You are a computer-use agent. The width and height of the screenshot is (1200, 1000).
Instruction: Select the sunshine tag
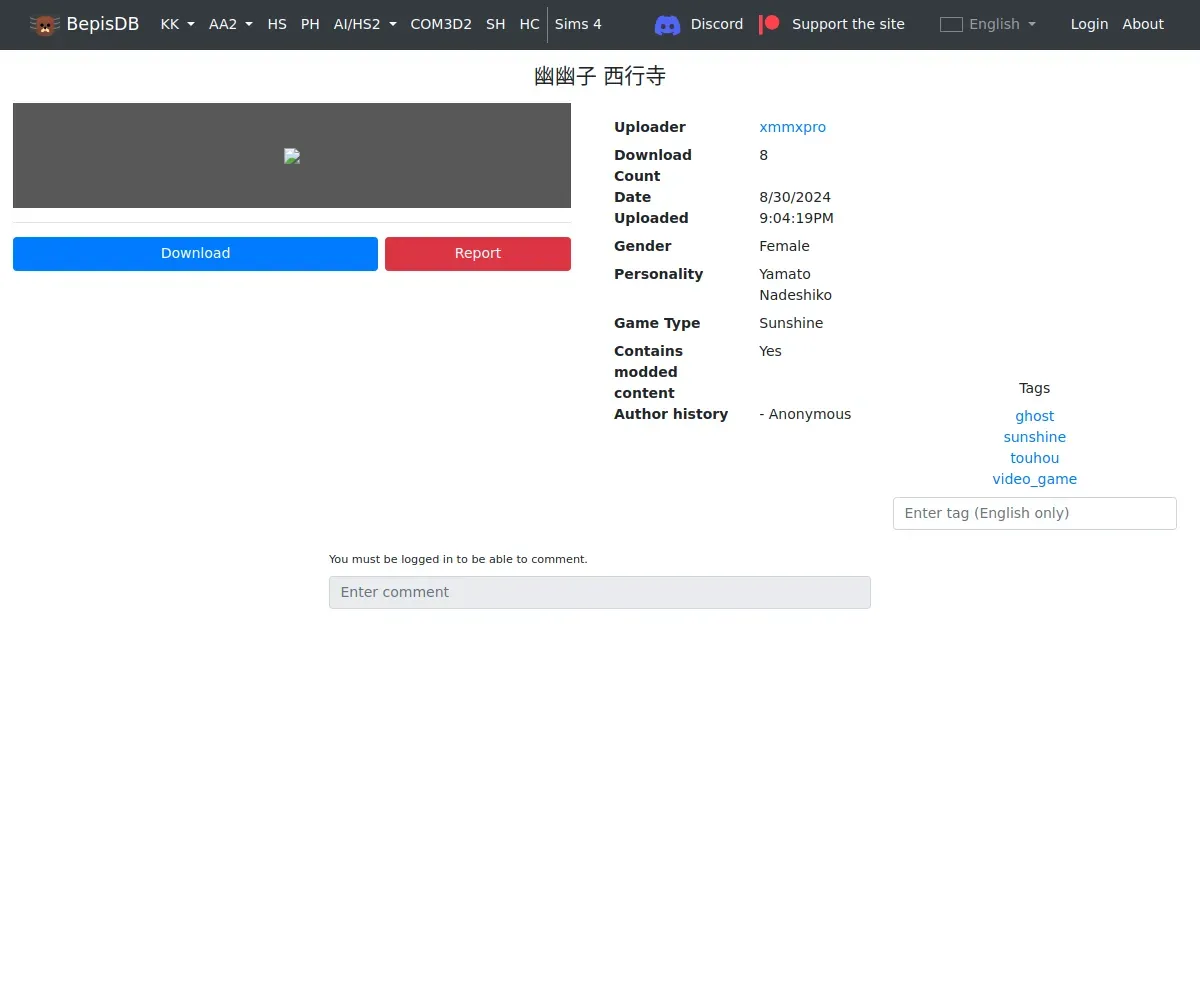(x=1035, y=437)
